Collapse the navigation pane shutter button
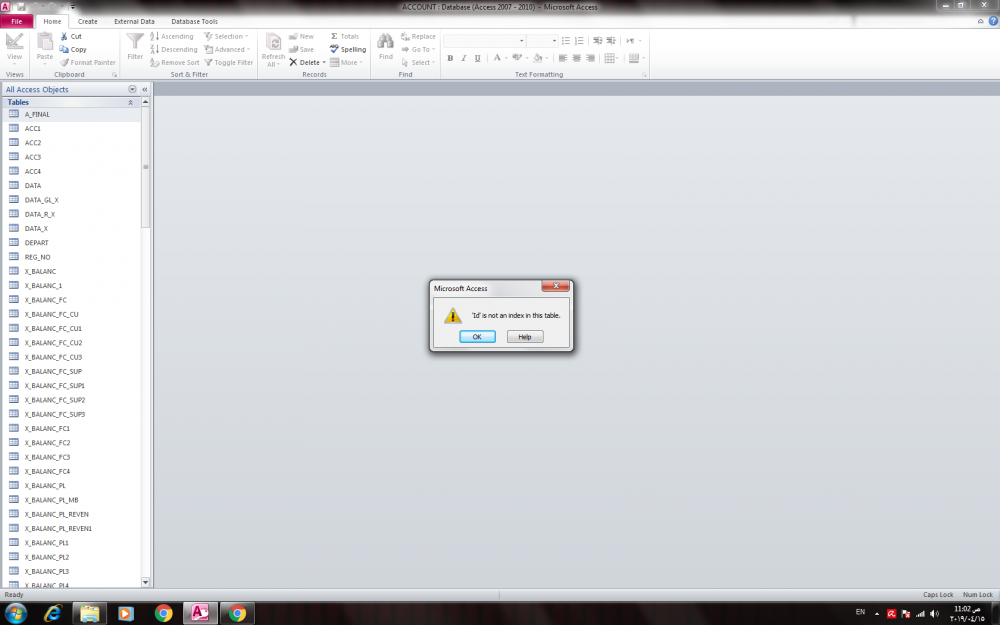 (145, 89)
